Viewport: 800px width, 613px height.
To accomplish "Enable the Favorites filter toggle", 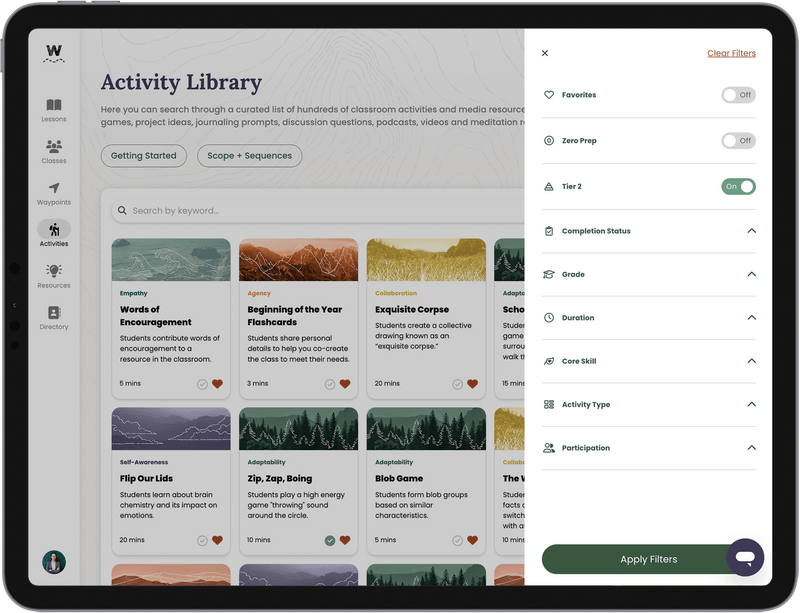I will (x=738, y=95).
